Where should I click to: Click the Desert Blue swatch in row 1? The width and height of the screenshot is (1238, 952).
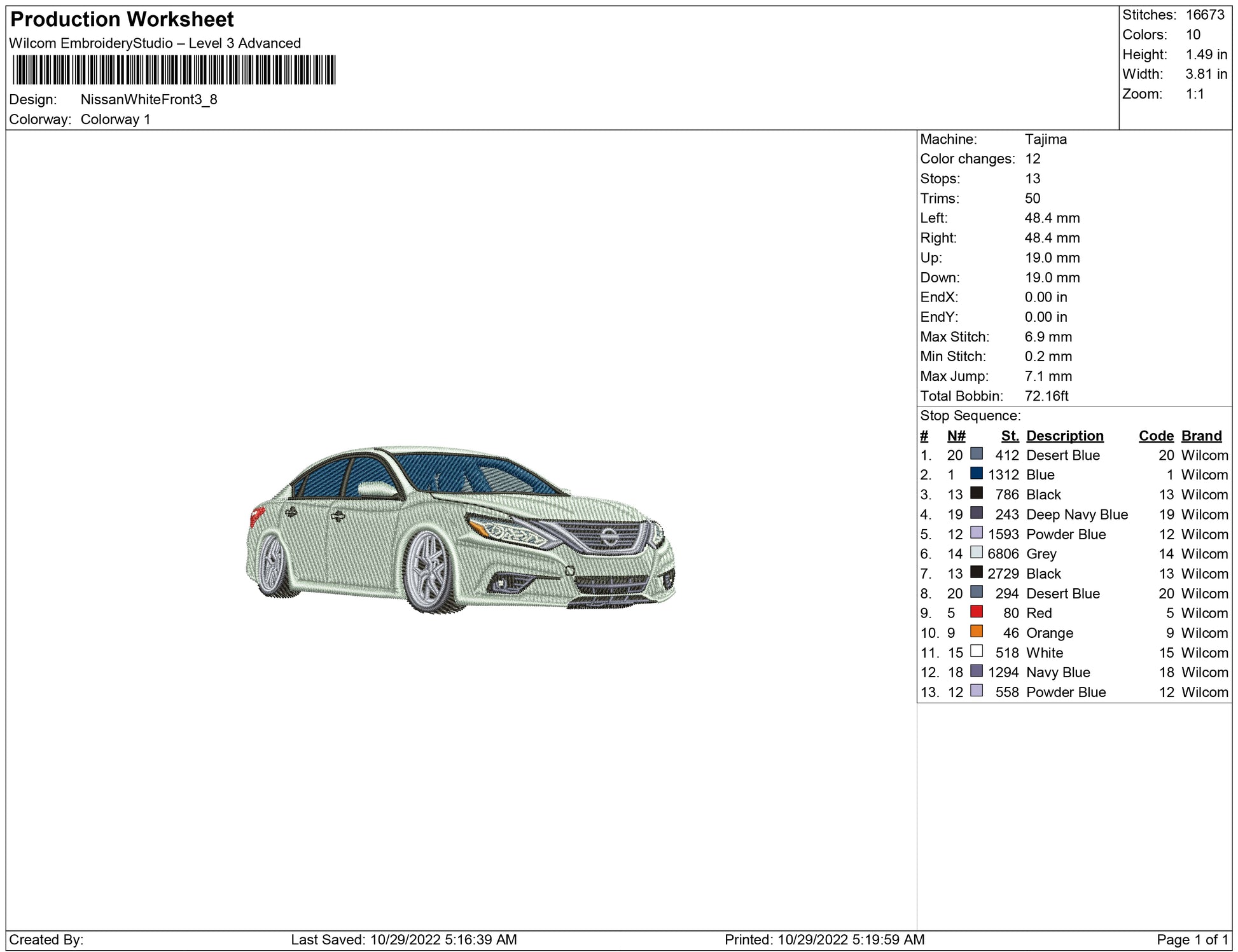[976, 453]
